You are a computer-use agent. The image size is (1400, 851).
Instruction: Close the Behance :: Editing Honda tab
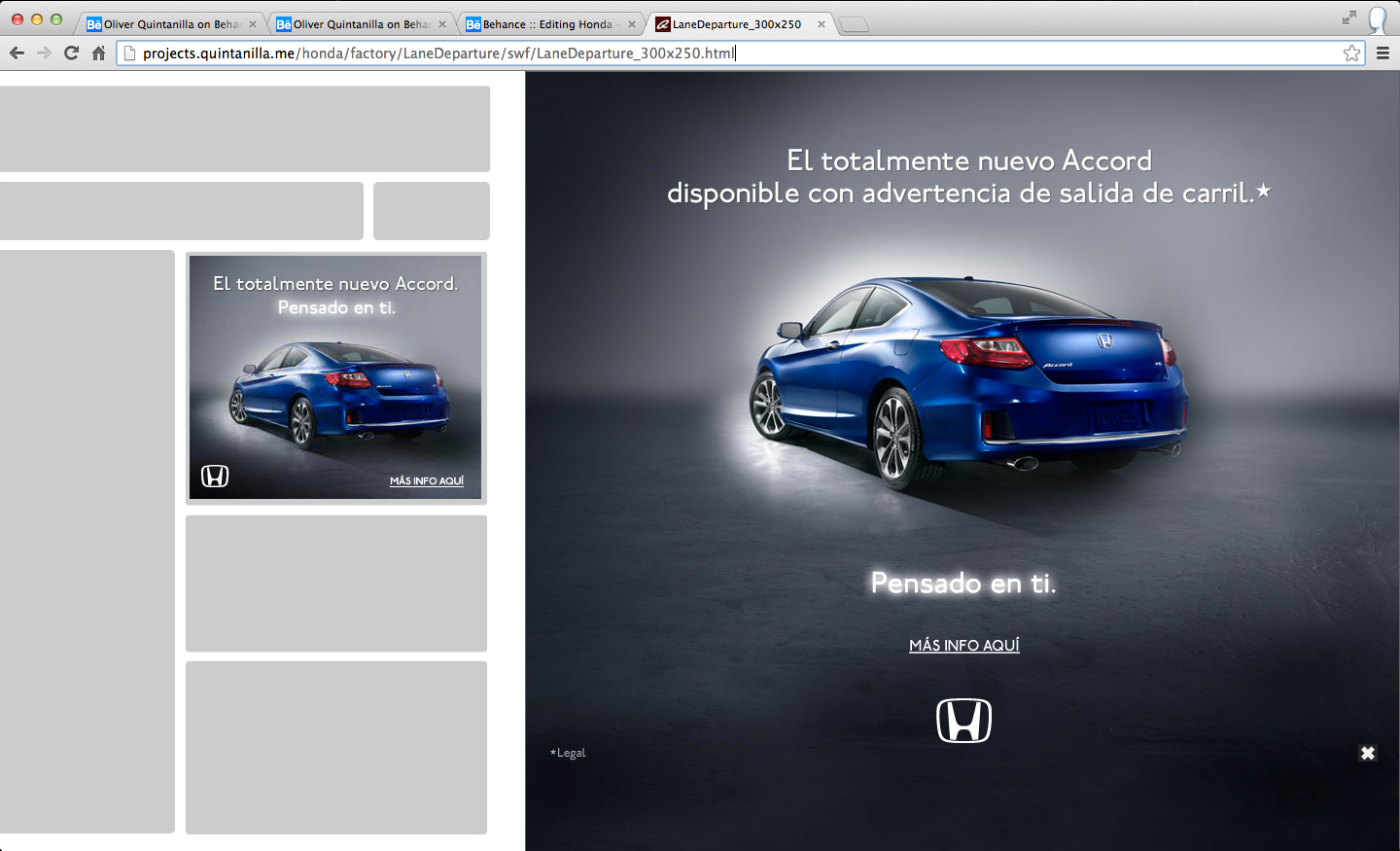click(x=632, y=24)
